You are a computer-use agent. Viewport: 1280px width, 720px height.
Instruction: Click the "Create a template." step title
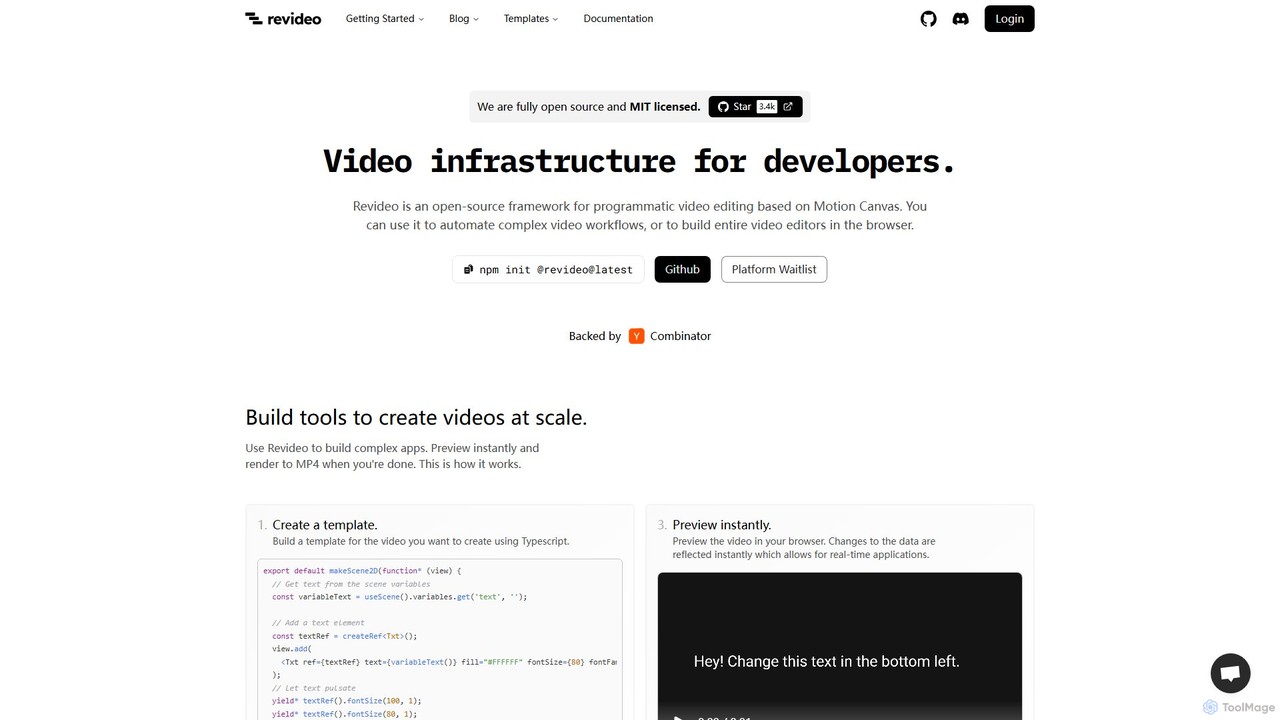pos(325,524)
